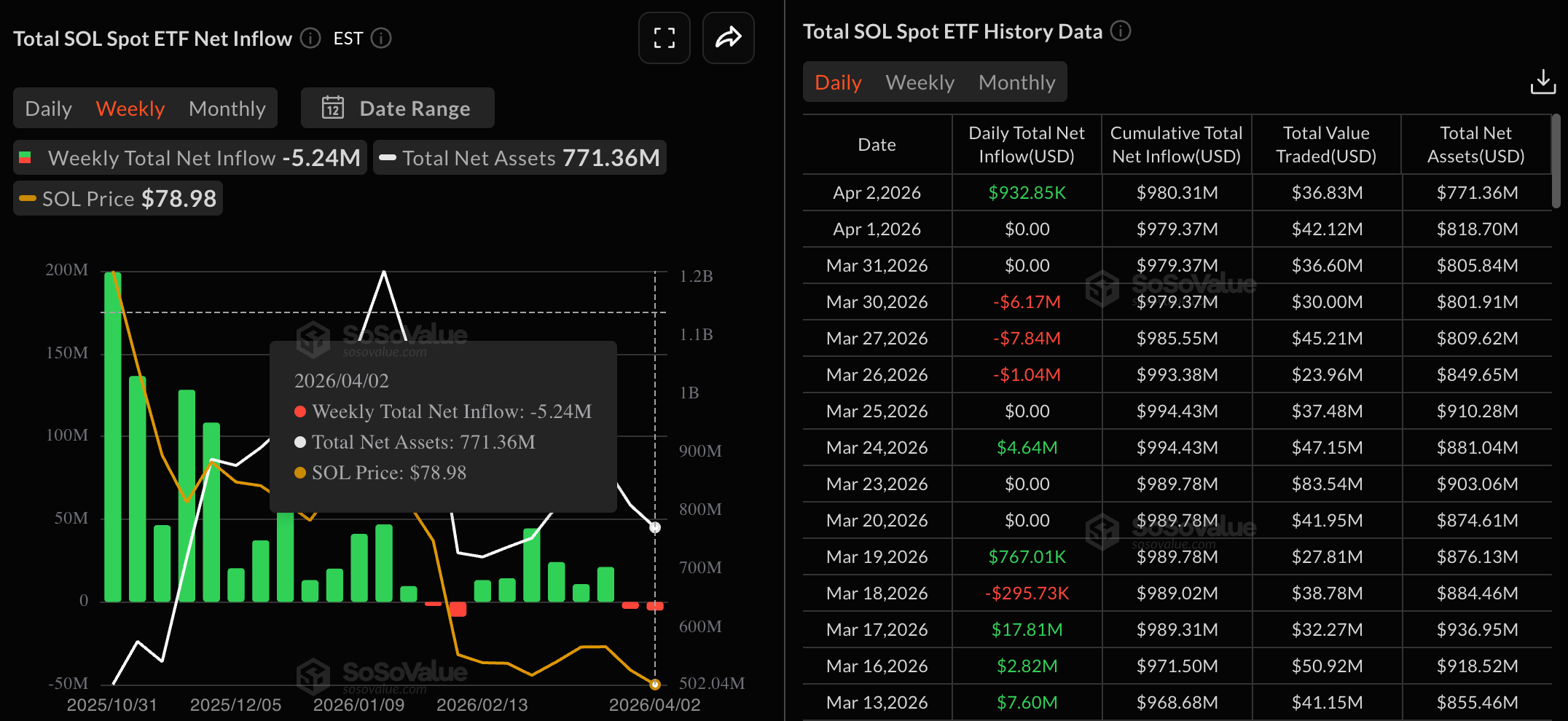
Task: Switch chart to Monthly view
Action: click(227, 109)
